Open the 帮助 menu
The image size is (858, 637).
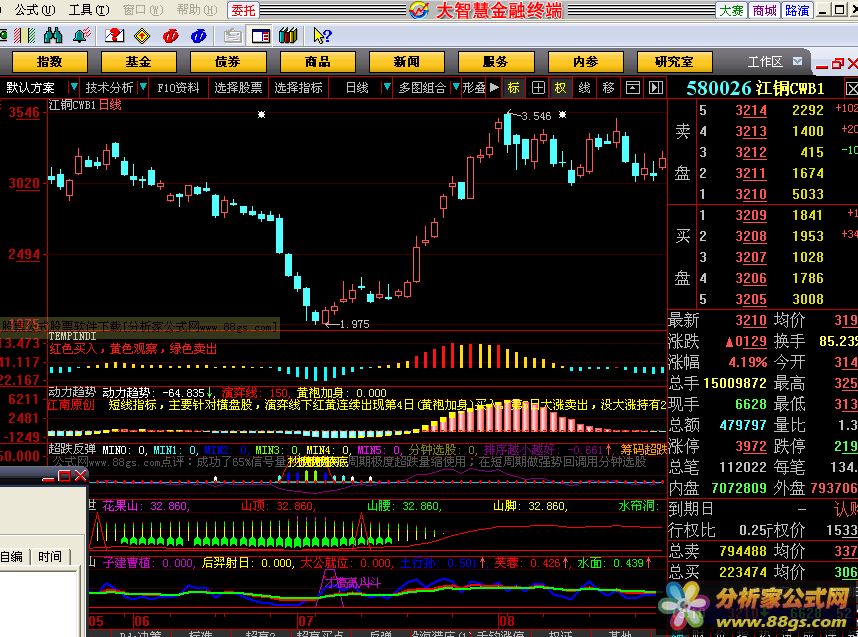click(197, 10)
